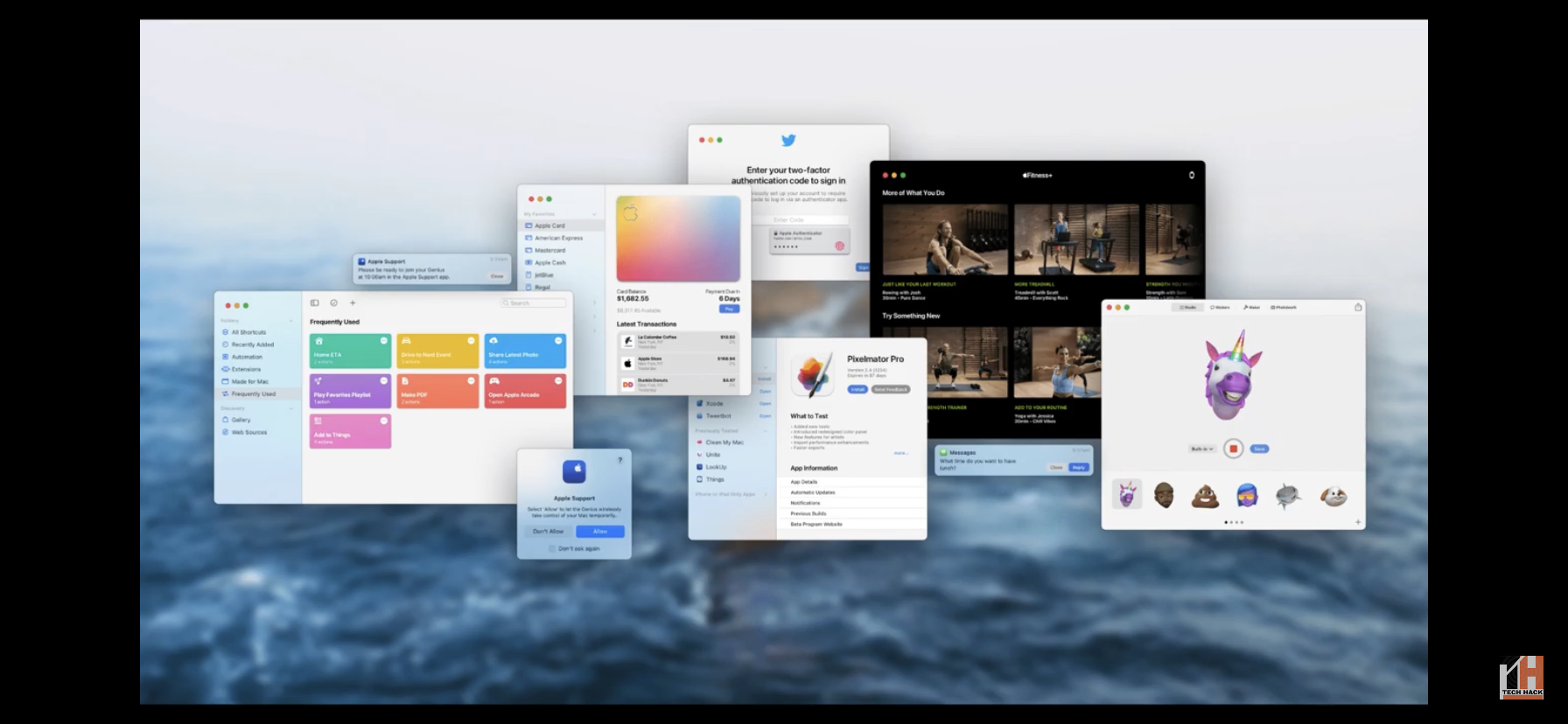
Task: Open the share icon in the Memoji window
Action: (x=1358, y=307)
